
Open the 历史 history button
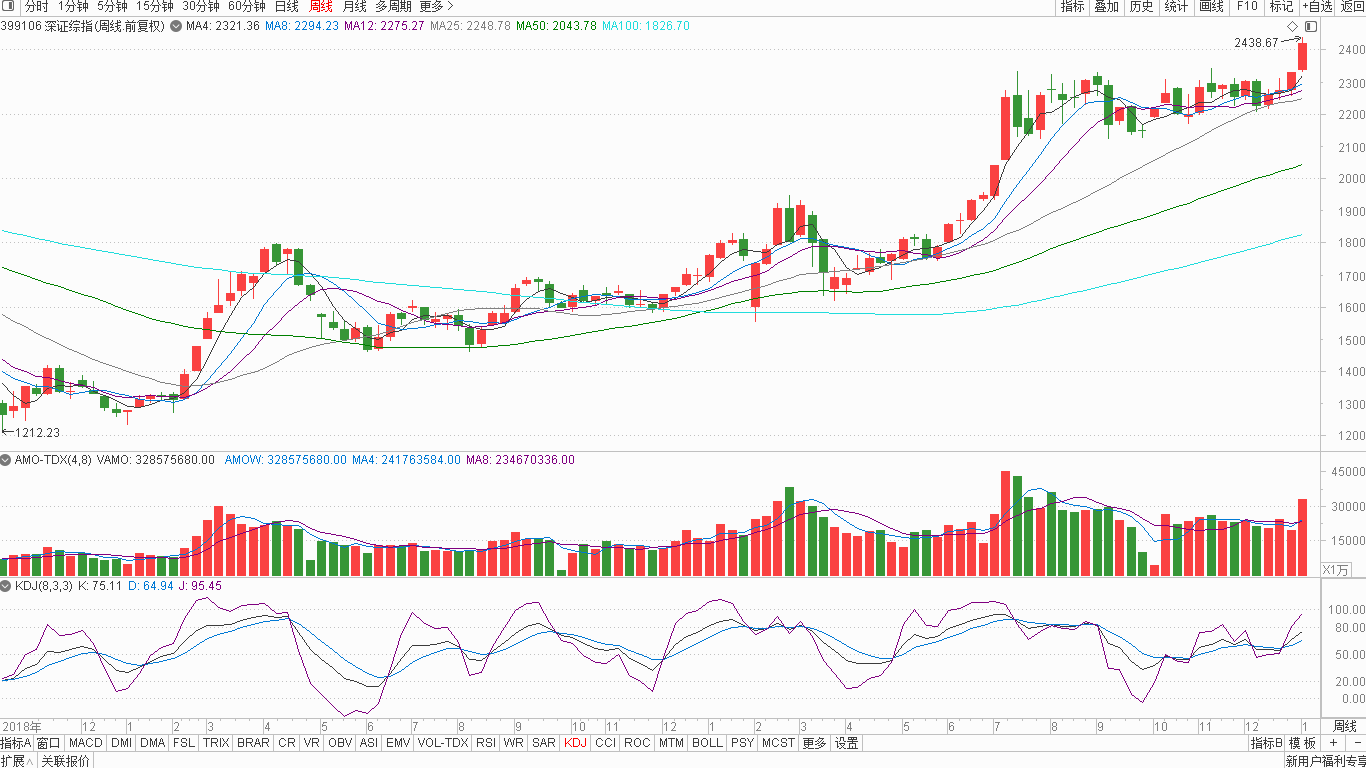tap(1141, 6)
